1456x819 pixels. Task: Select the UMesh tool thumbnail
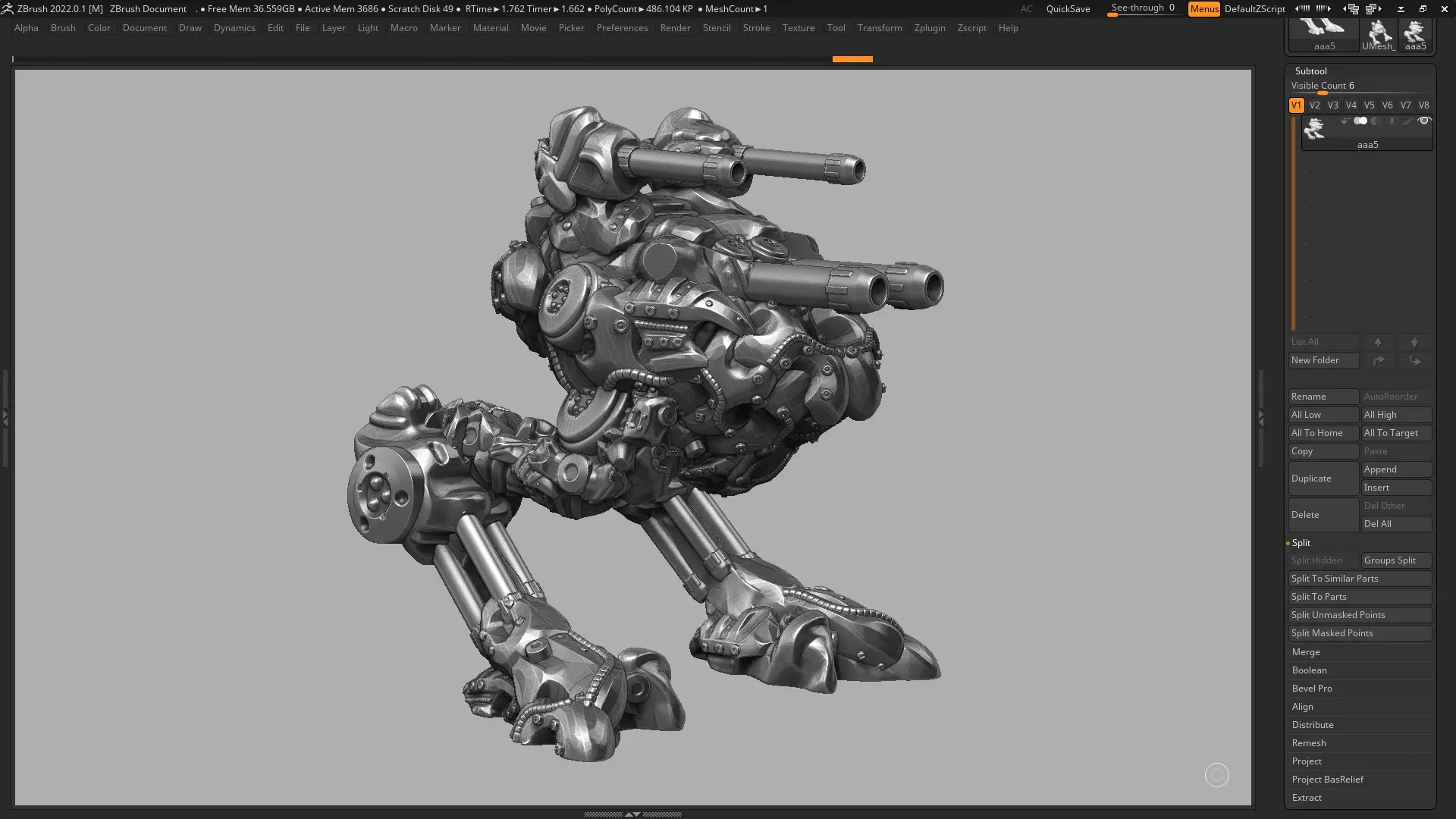point(1379,34)
